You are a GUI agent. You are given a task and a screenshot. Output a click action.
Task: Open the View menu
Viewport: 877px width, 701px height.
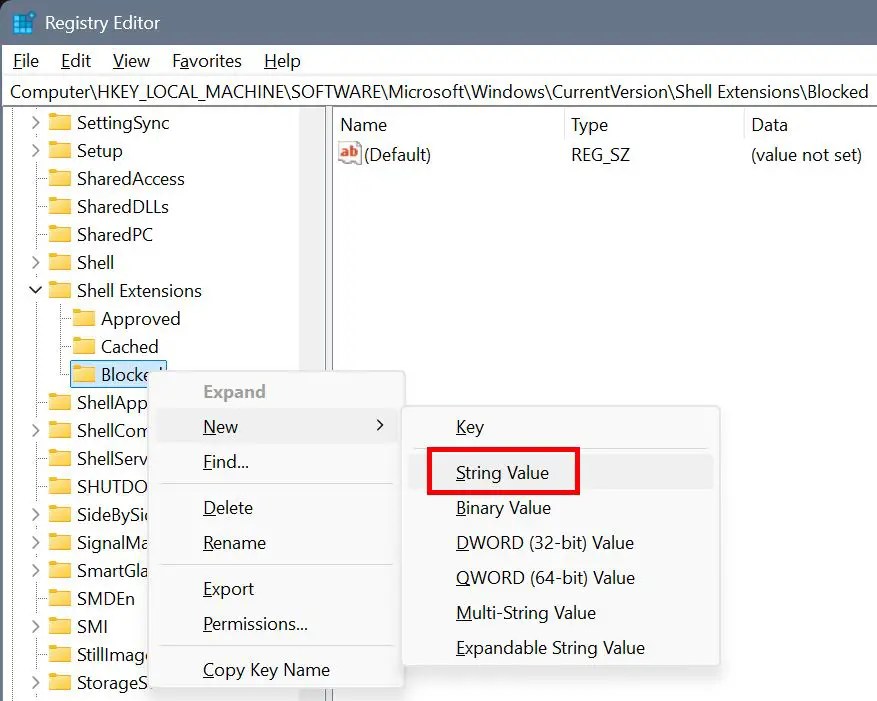(x=131, y=60)
